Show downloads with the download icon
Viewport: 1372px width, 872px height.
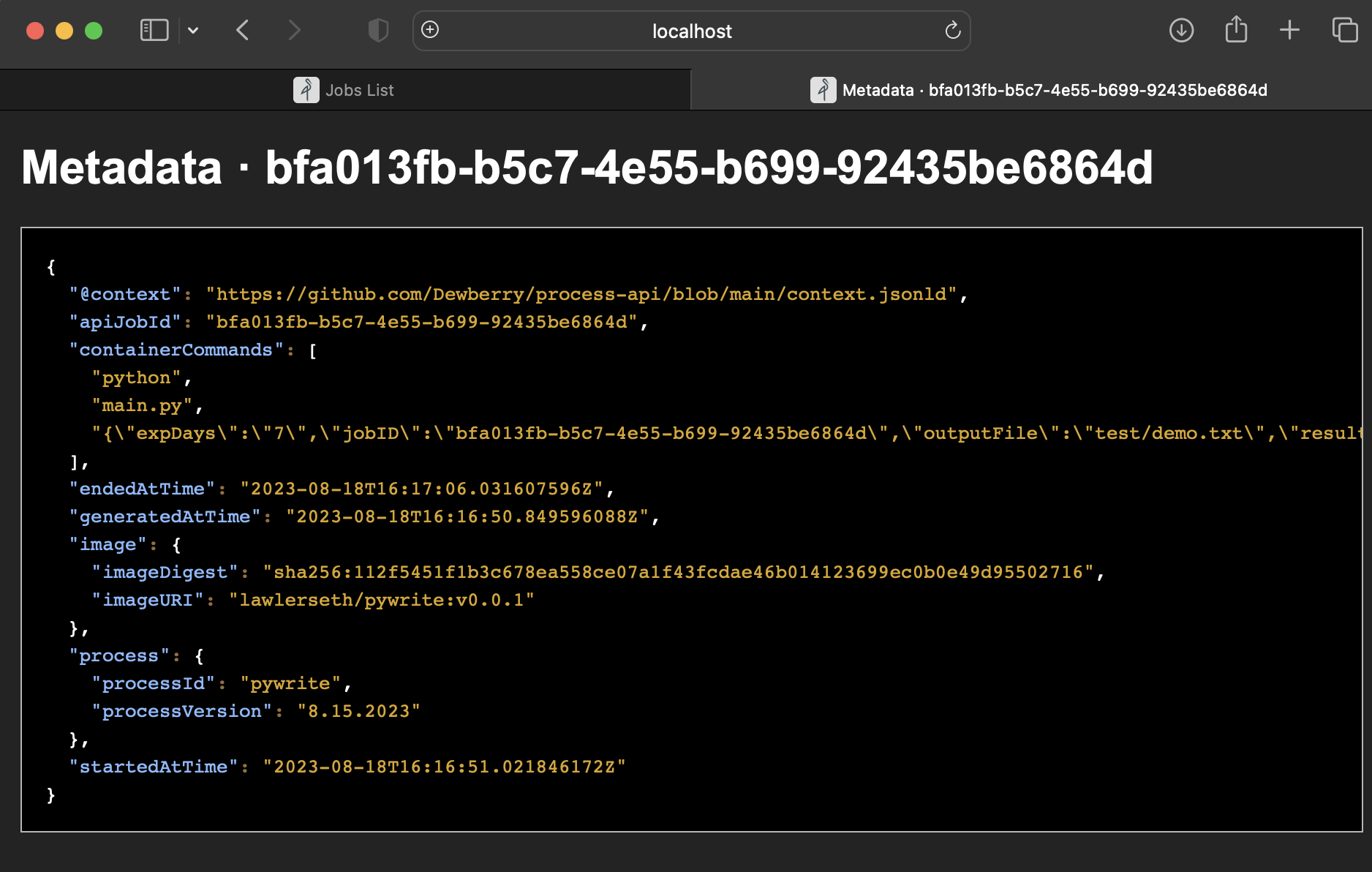[1181, 30]
